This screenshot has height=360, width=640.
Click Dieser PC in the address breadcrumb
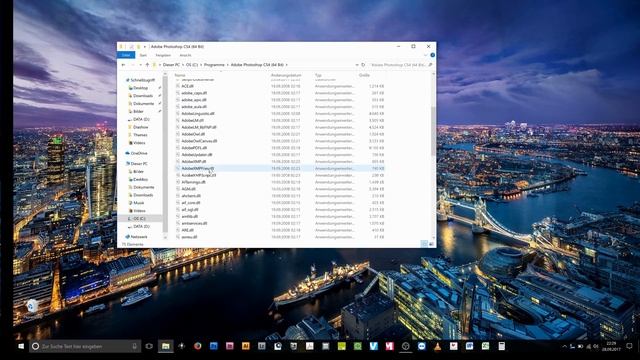pos(171,65)
